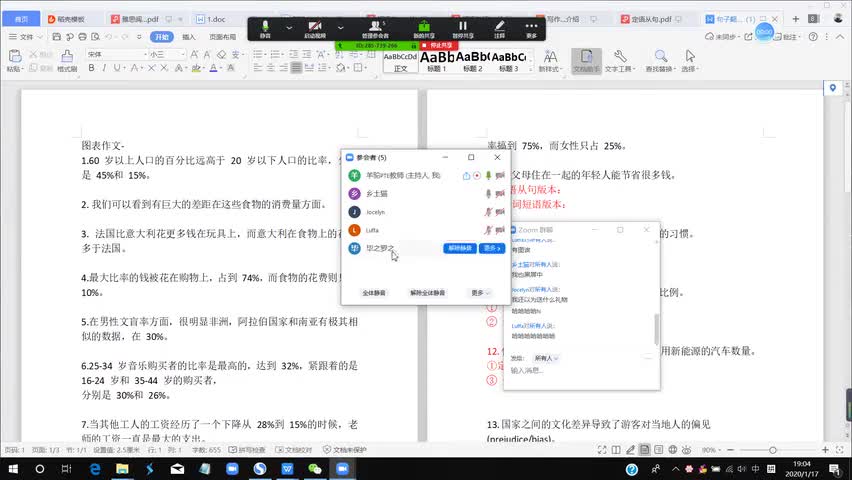The image size is (852, 480).
Task: Open File Explorer from the taskbar
Action: click(x=122, y=469)
